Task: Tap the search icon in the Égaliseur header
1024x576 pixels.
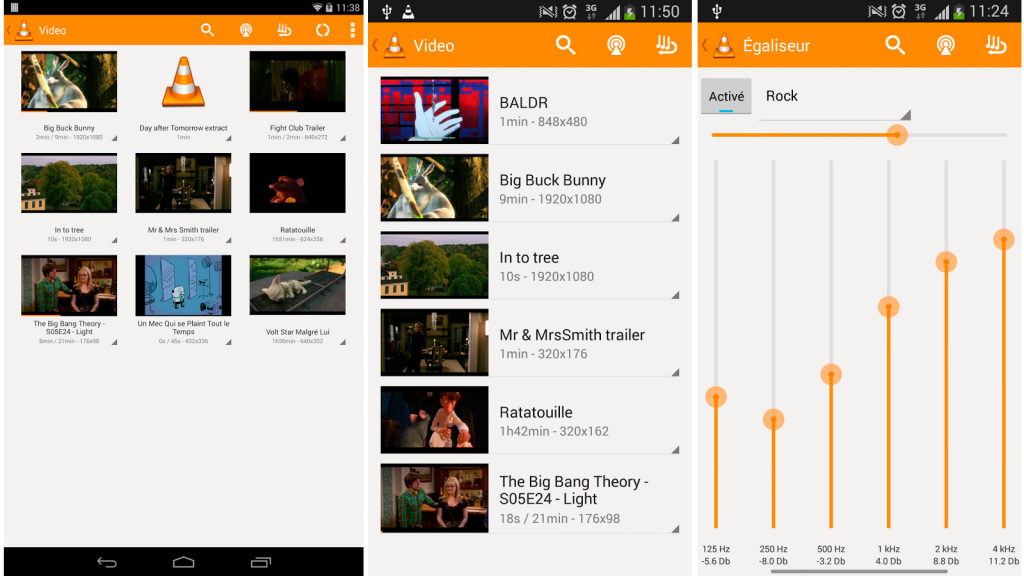Action: coord(895,46)
